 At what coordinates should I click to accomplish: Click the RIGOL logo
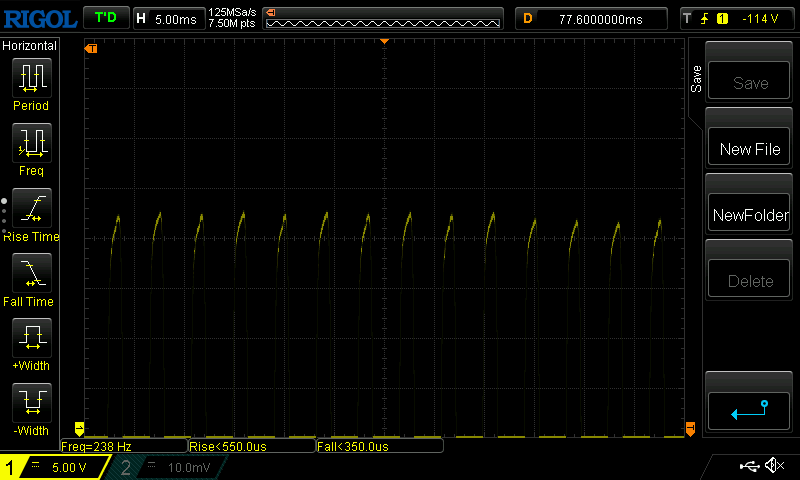tap(40, 19)
